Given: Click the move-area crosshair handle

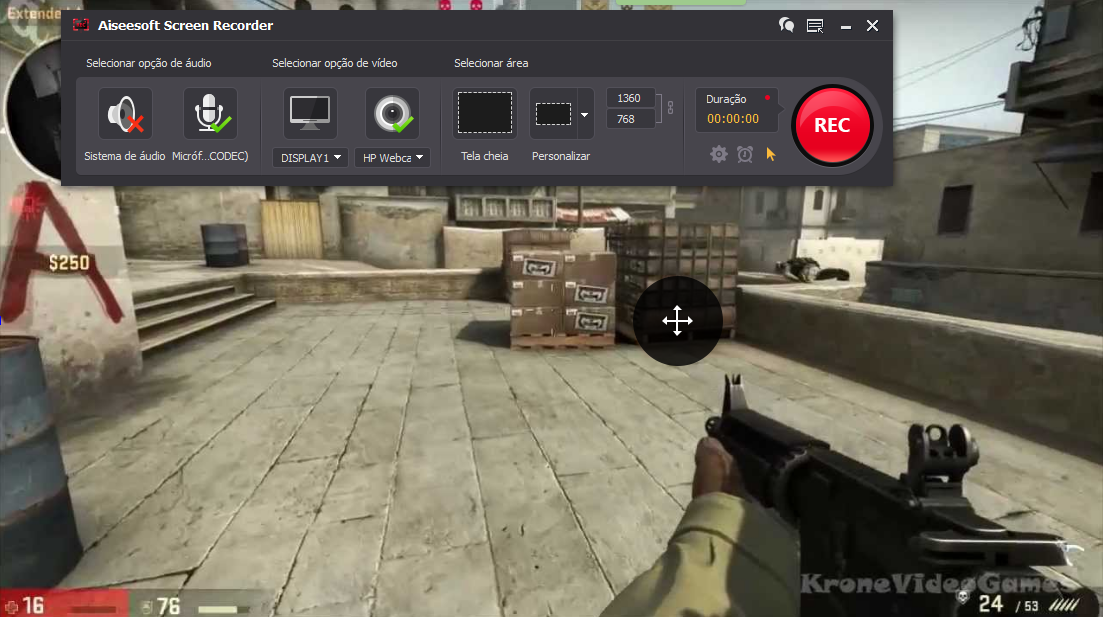Looking at the screenshot, I should [677, 321].
